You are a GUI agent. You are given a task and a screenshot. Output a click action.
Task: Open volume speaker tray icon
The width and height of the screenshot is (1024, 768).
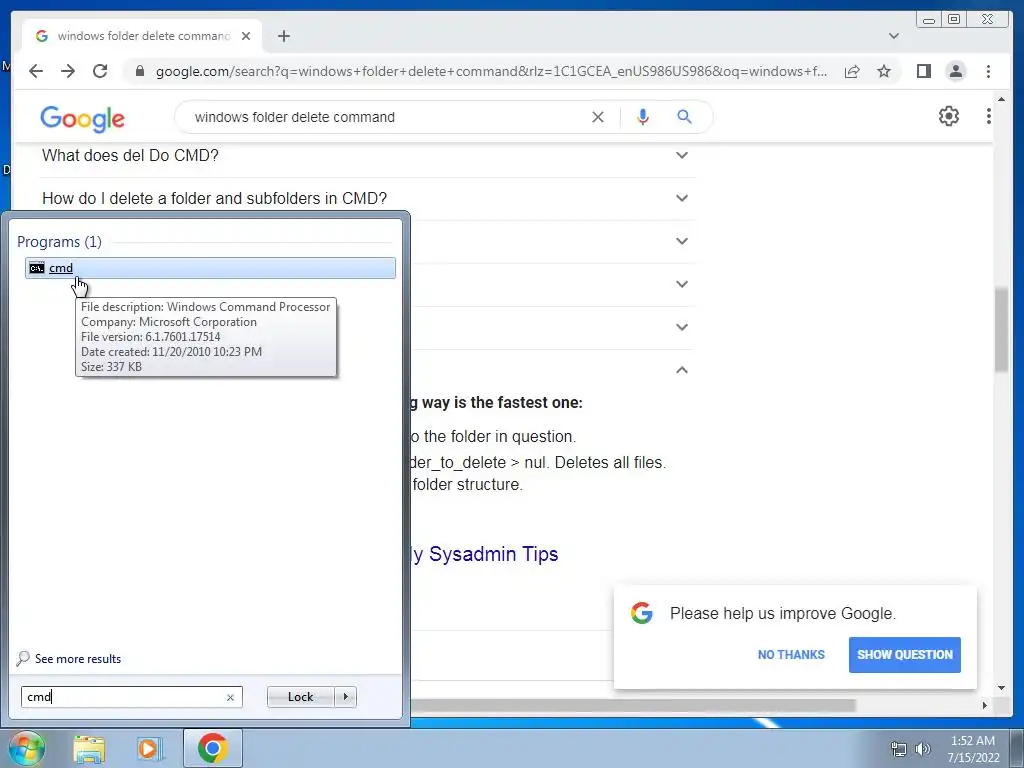[x=922, y=749]
